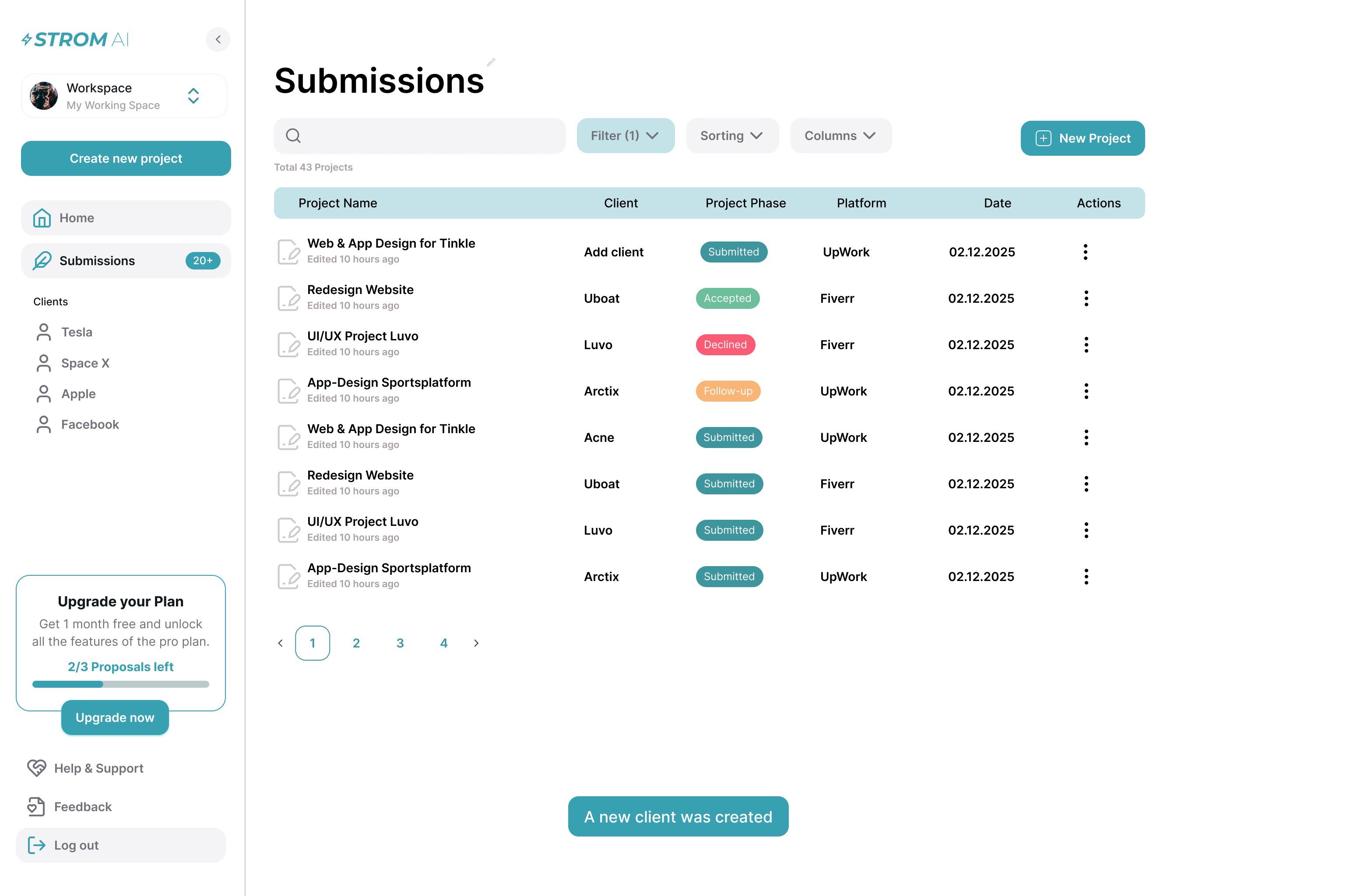Click the Log out arrow icon
This screenshot has width=1357, height=896.
37,845
